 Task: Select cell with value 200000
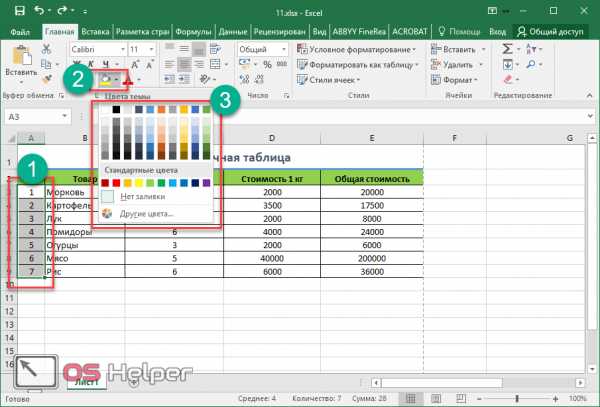coord(372,258)
